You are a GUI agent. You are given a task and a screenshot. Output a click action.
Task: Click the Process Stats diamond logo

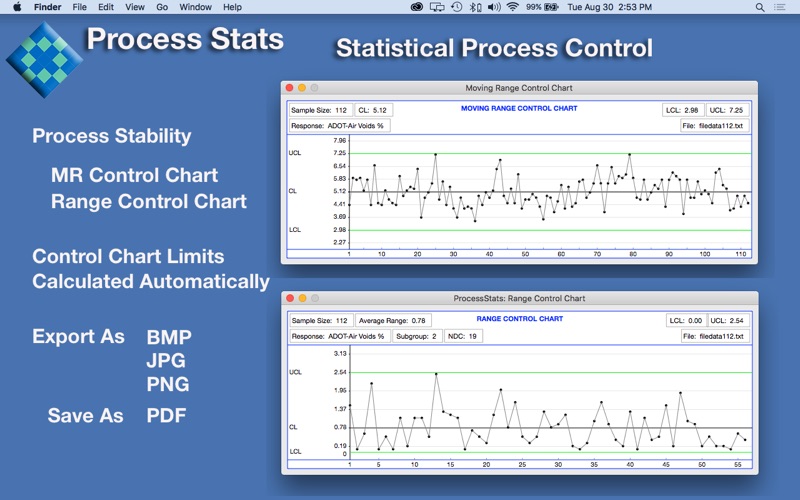pyautogui.click(x=44, y=59)
